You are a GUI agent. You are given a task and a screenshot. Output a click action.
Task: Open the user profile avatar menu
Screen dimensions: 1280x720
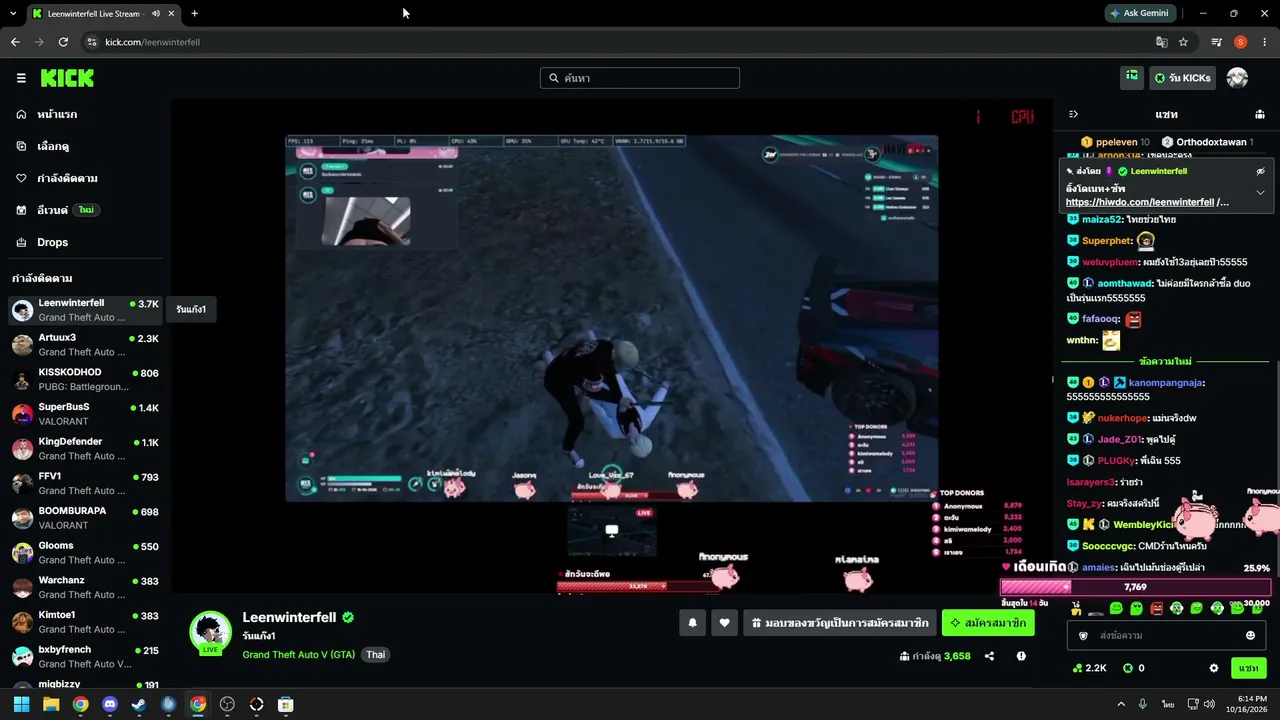1237,78
